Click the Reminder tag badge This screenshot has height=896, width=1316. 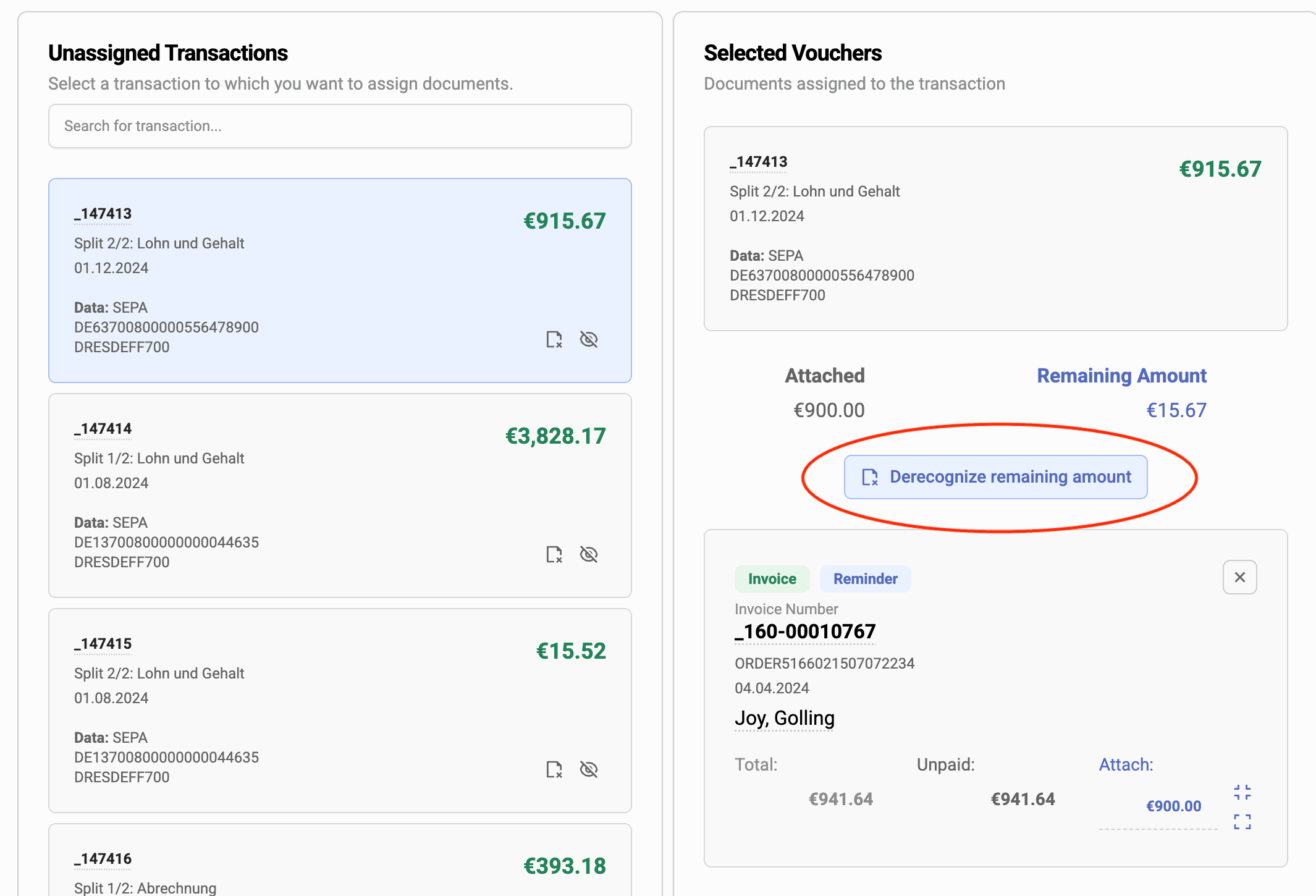(865, 579)
